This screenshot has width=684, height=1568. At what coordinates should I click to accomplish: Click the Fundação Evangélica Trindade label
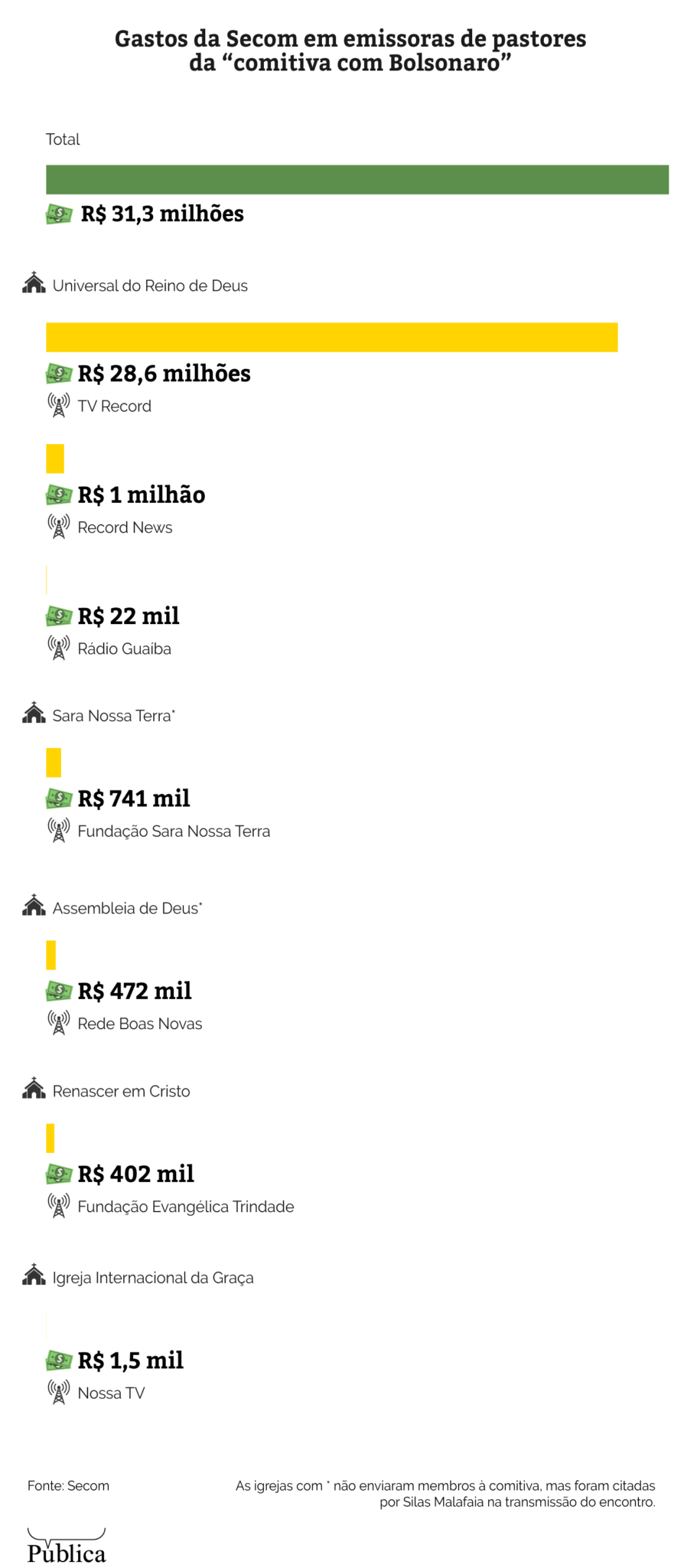pos(186,1207)
